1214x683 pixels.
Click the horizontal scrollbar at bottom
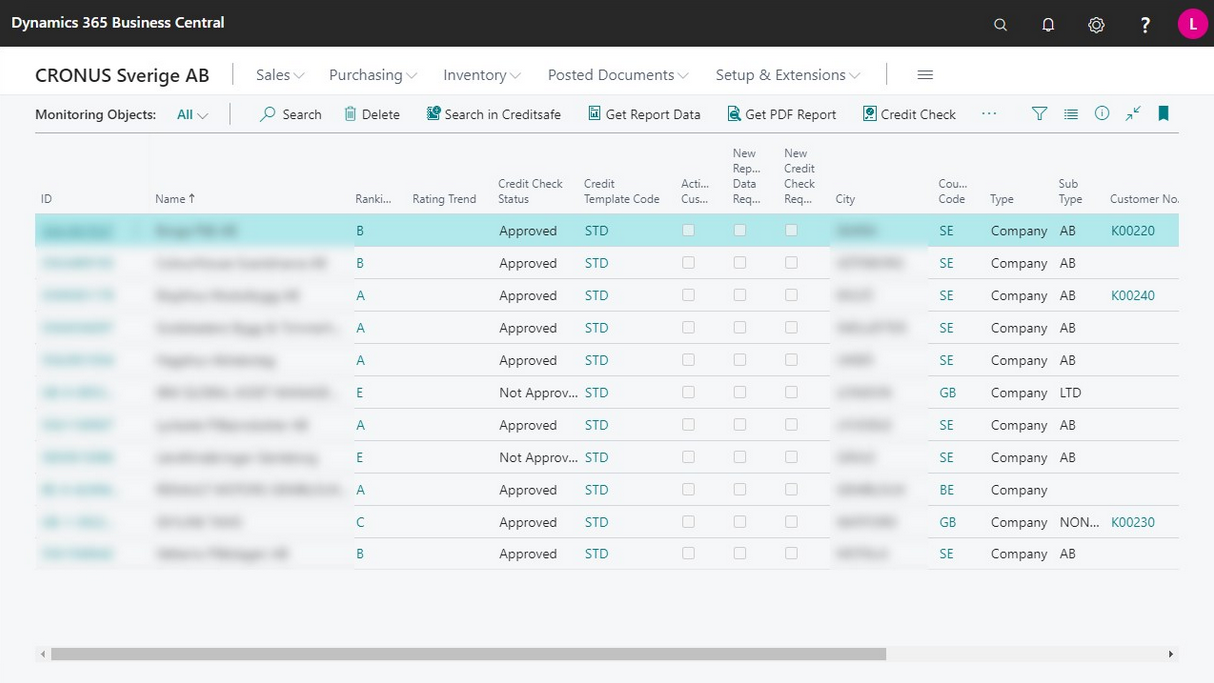pyautogui.click(x=468, y=654)
